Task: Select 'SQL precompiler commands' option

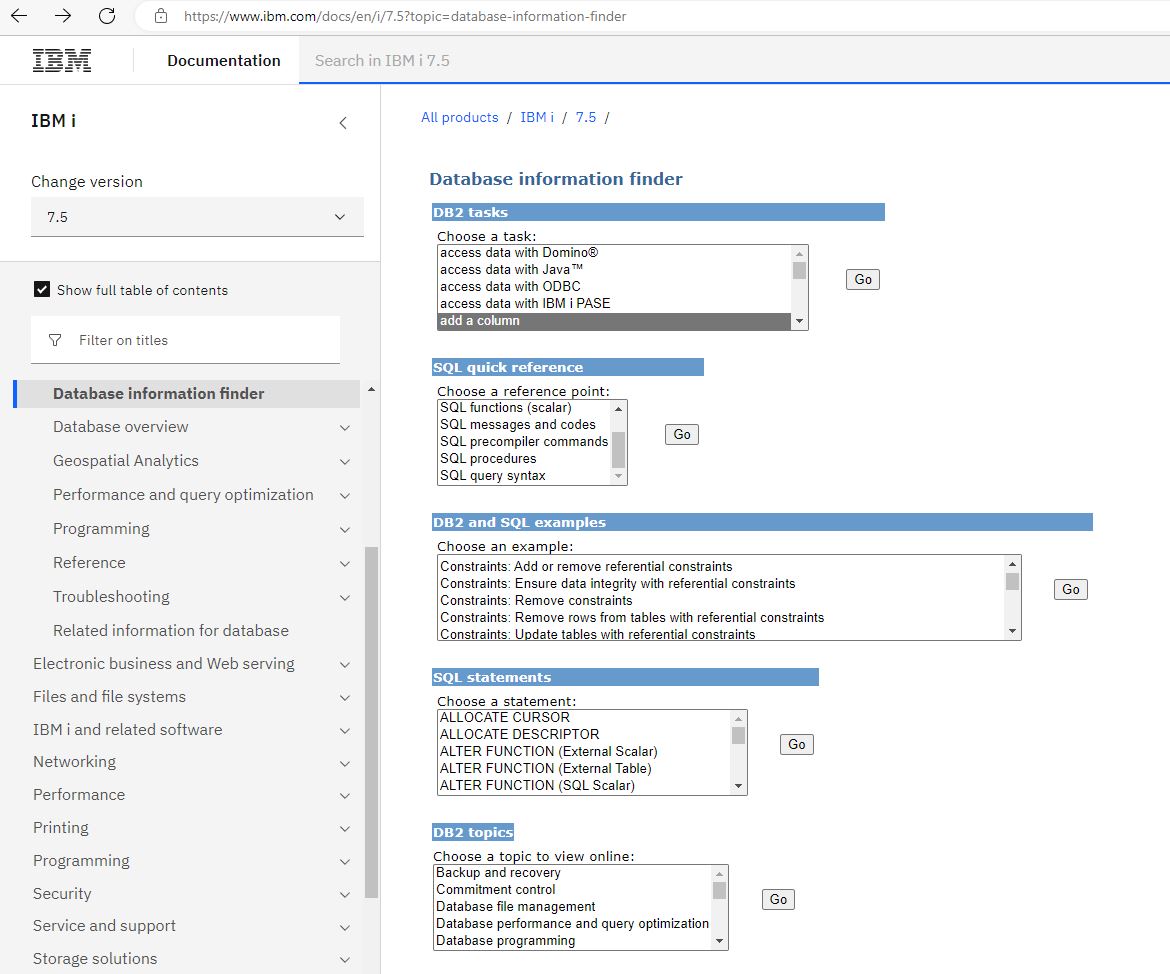Action: pos(525,442)
